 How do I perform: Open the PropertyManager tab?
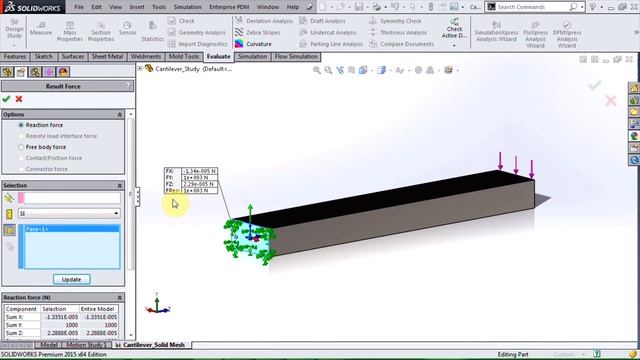21,72
